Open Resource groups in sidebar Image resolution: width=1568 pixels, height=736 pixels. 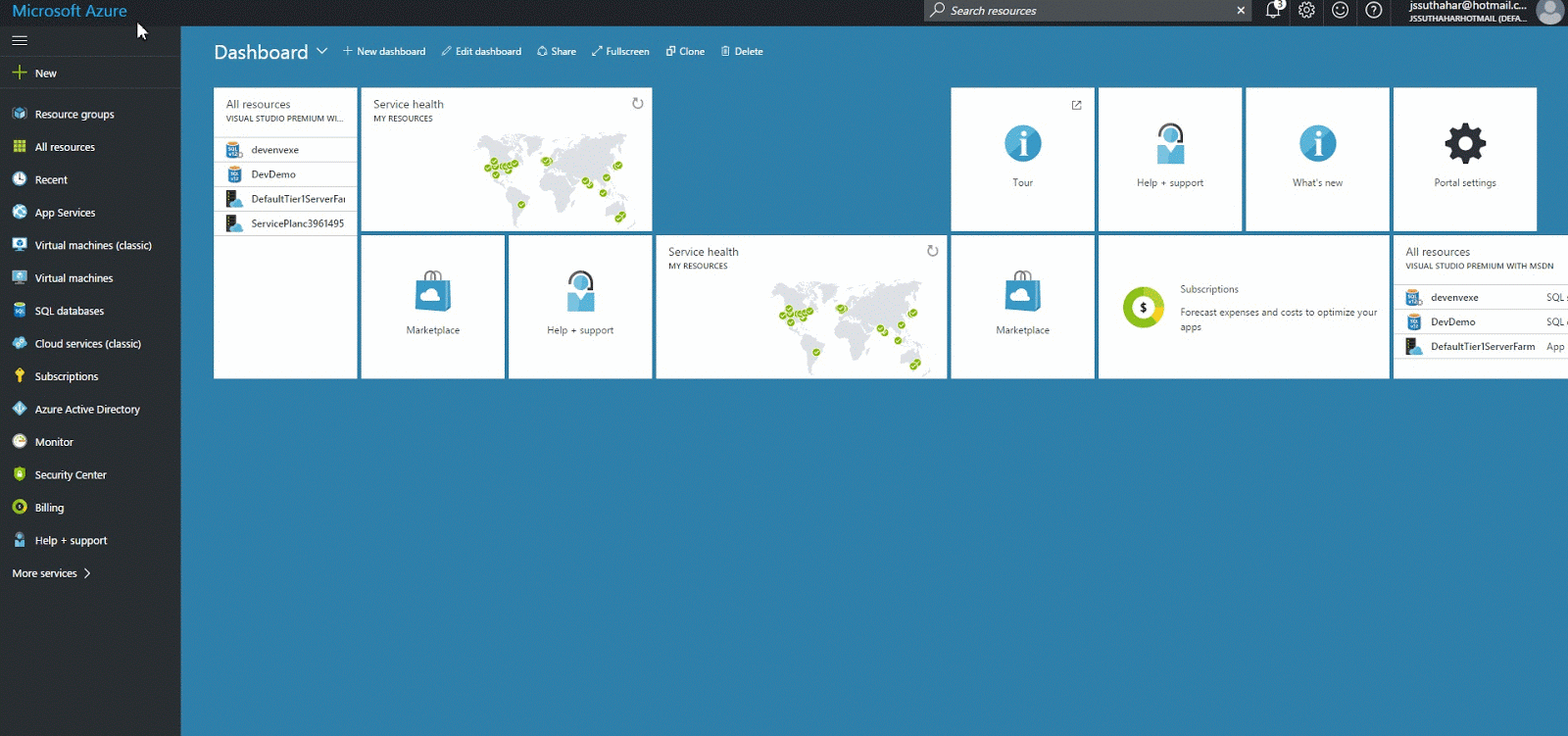tap(90, 114)
